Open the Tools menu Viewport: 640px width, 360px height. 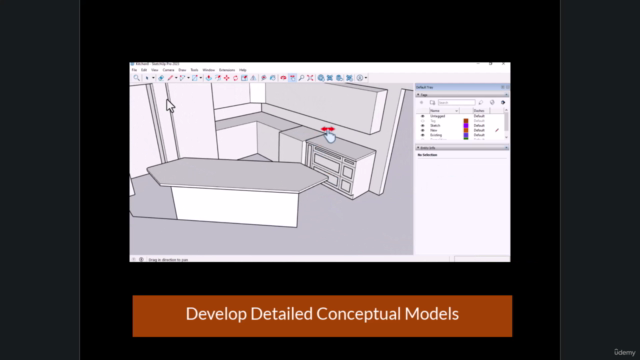tap(194, 70)
